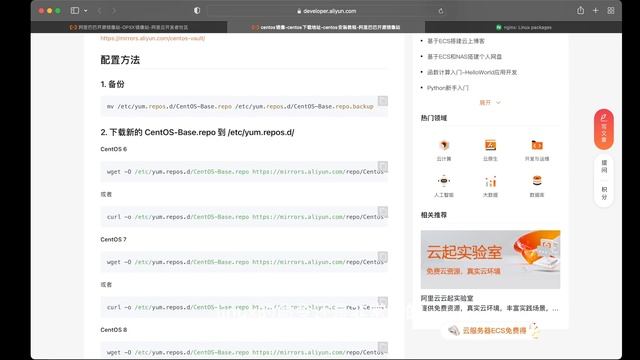Screen dimensions: 640x360
Task: Copy the CentOS 8 wget command
Action: point(382,347)
